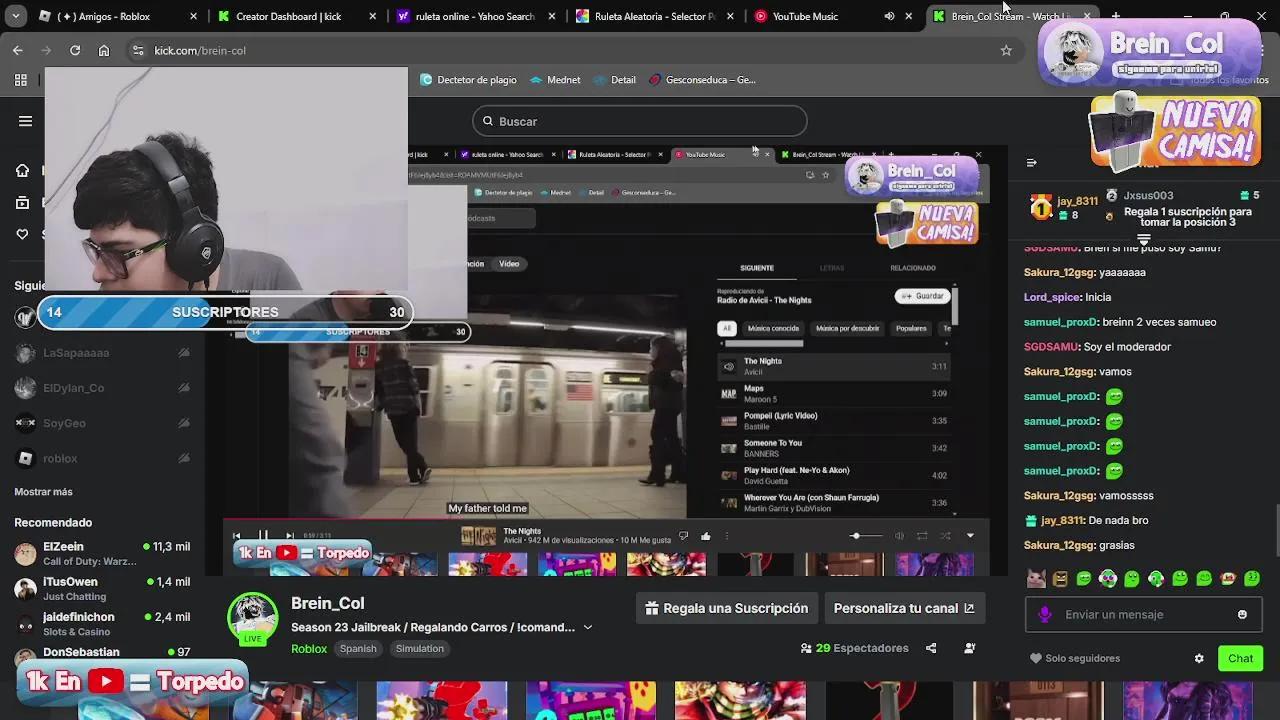This screenshot has width=1280, height=720.
Task: Open the Kick hamburger sidebar menu
Action: coord(25,121)
